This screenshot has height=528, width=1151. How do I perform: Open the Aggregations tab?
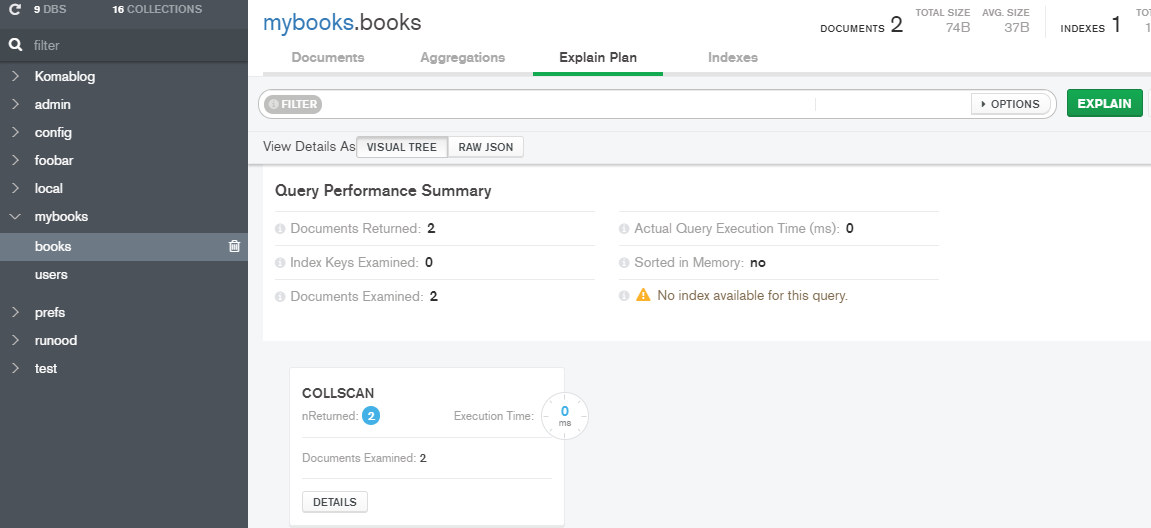pos(462,58)
